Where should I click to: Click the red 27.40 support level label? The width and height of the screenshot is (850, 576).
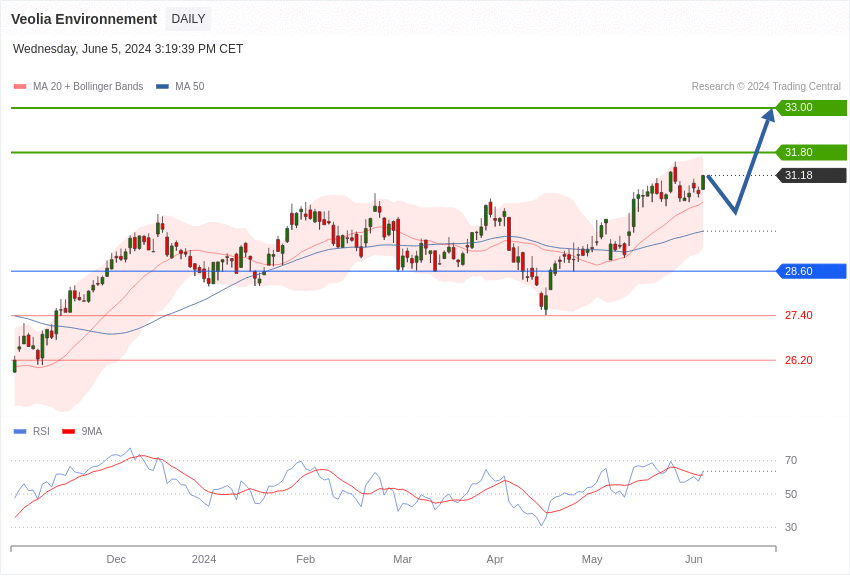tap(798, 316)
